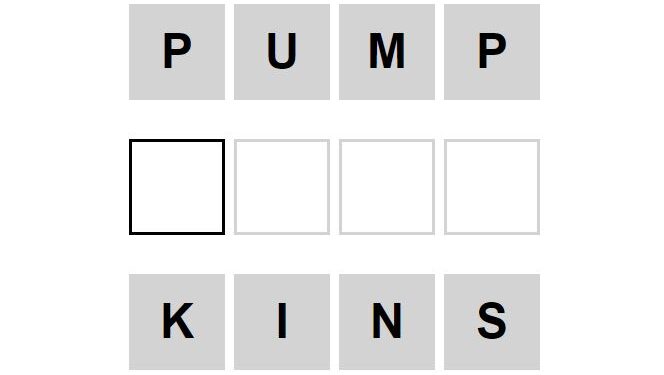This screenshot has width=664, height=375.
Task: Click the first P tile in PUMP
Action: [x=177, y=52]
